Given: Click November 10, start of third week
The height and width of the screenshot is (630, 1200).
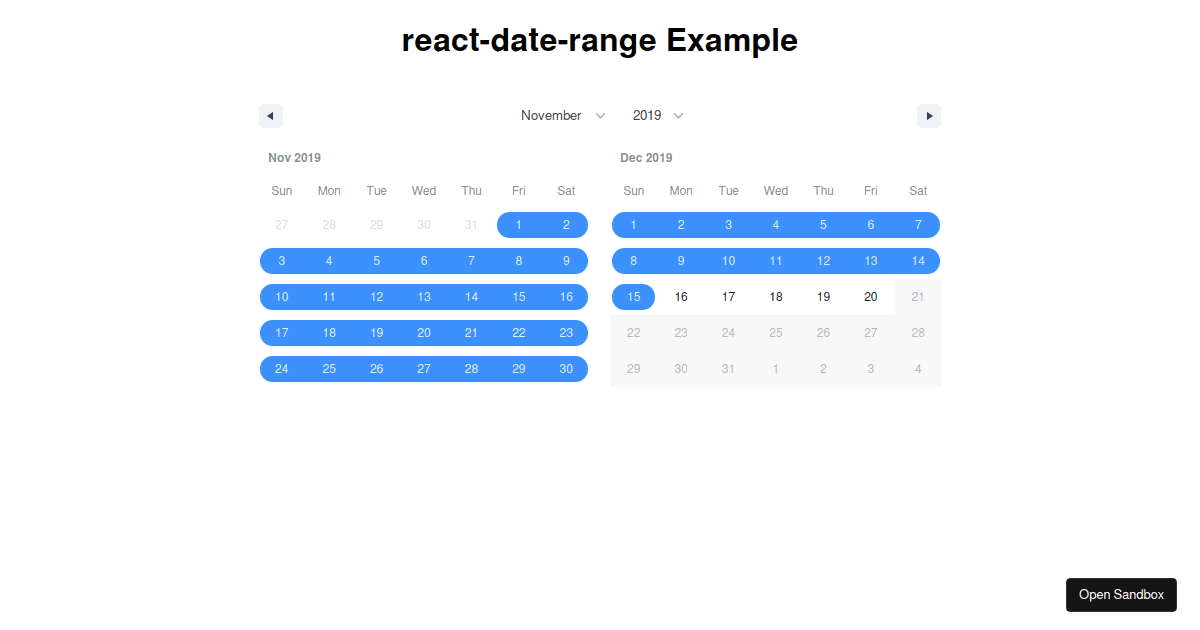Looking at the screenshot, I should (281, 296).
